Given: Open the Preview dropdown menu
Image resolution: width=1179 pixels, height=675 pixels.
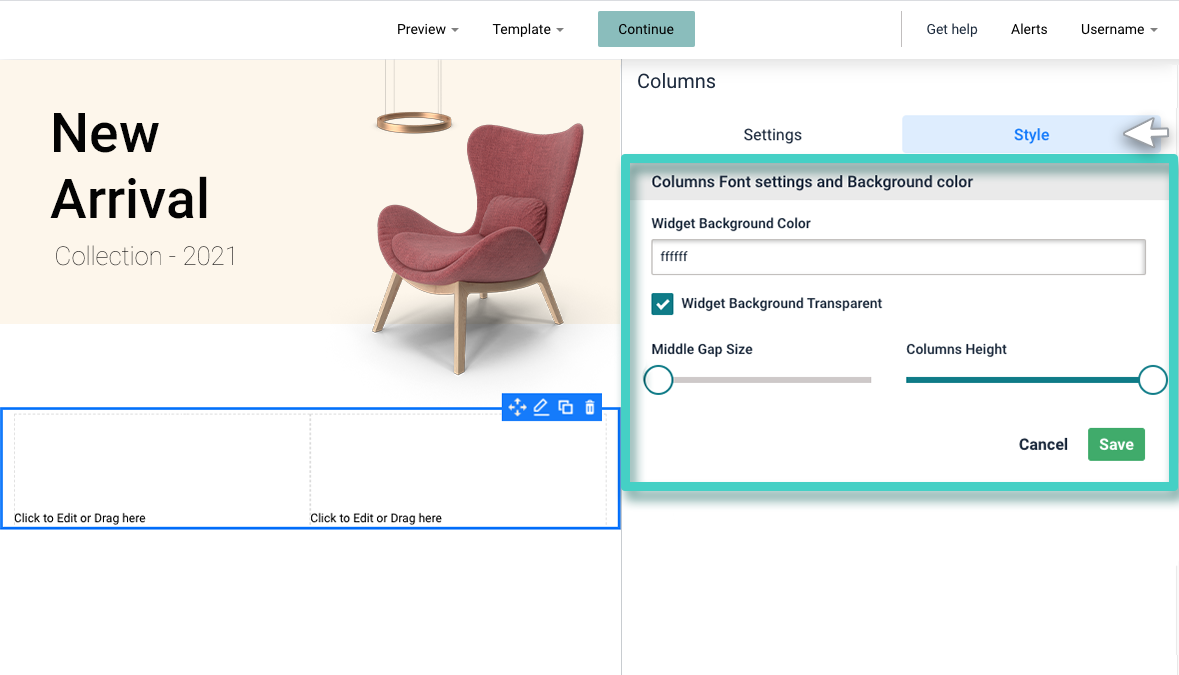Looking at the screenshot, I should tap(427, 29).
